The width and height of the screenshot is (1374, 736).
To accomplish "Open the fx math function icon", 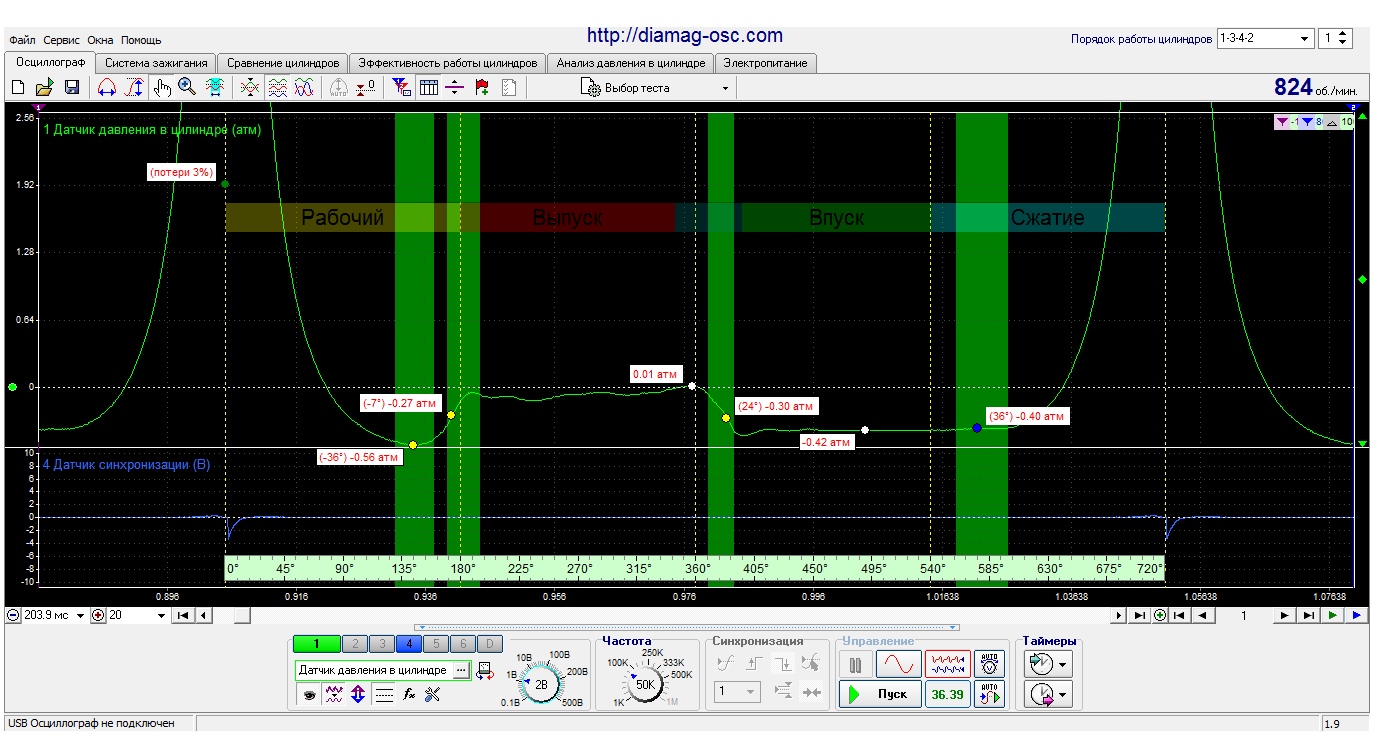I will 409,694.
